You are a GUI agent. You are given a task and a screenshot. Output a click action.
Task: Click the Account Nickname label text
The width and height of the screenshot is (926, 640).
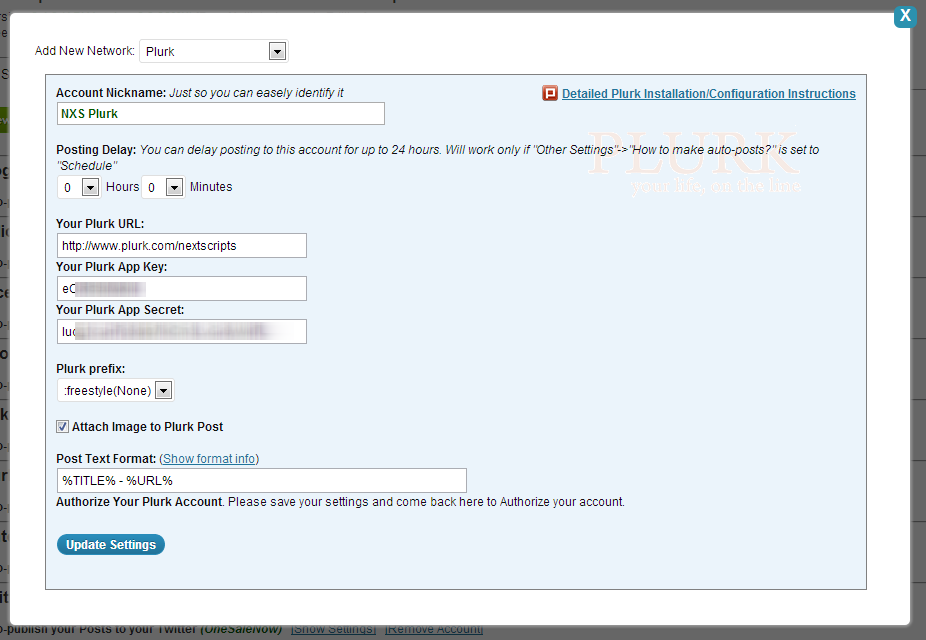click(x=112, y=93)
